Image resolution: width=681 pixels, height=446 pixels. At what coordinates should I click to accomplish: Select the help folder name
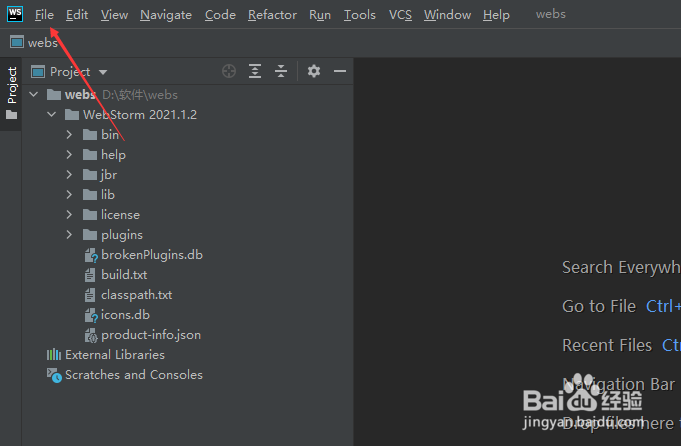113,155
